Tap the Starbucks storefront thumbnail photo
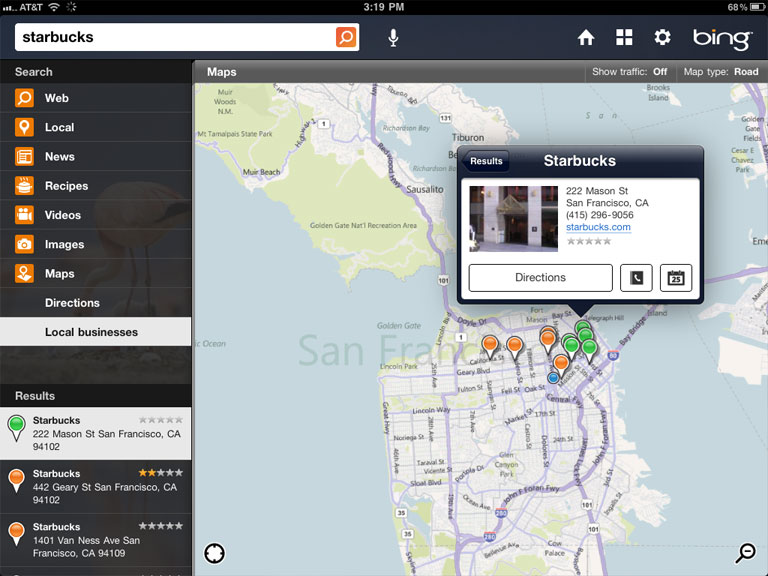The height and width of the screenshot is (576, 768). click(x=513, y=218)
